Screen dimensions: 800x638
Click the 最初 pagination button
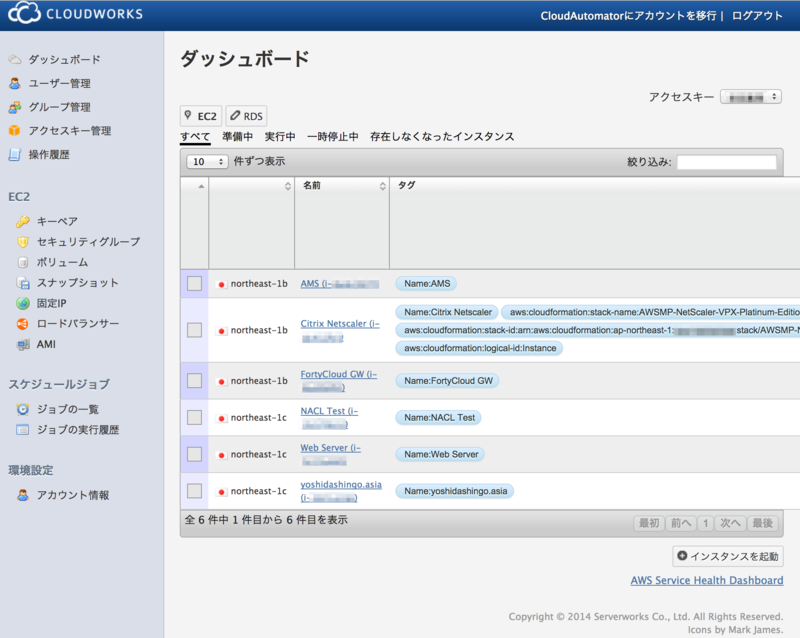[649, 523]
